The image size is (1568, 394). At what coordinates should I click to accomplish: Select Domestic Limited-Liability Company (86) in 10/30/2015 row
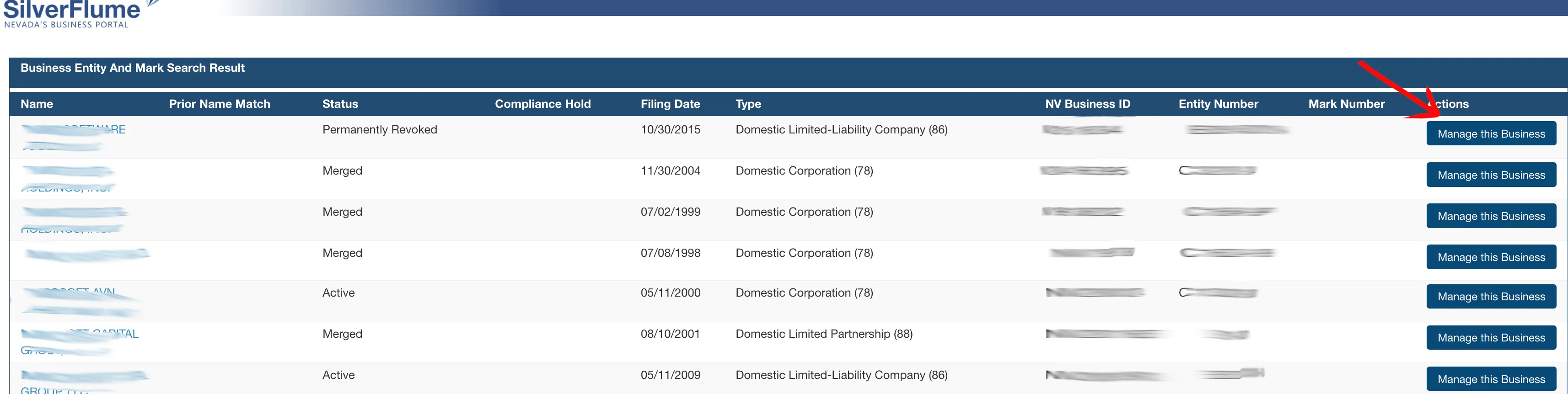pos(841,129)
